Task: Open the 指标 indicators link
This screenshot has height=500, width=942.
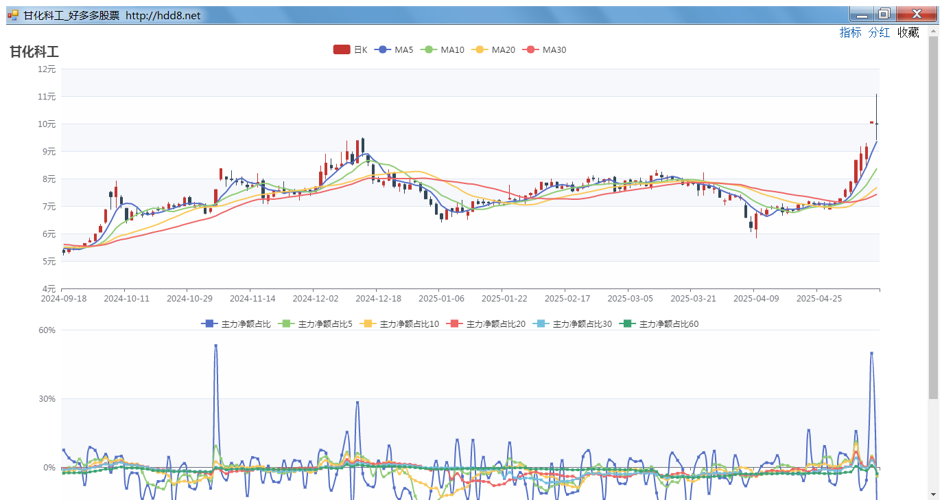Action: 850,32
